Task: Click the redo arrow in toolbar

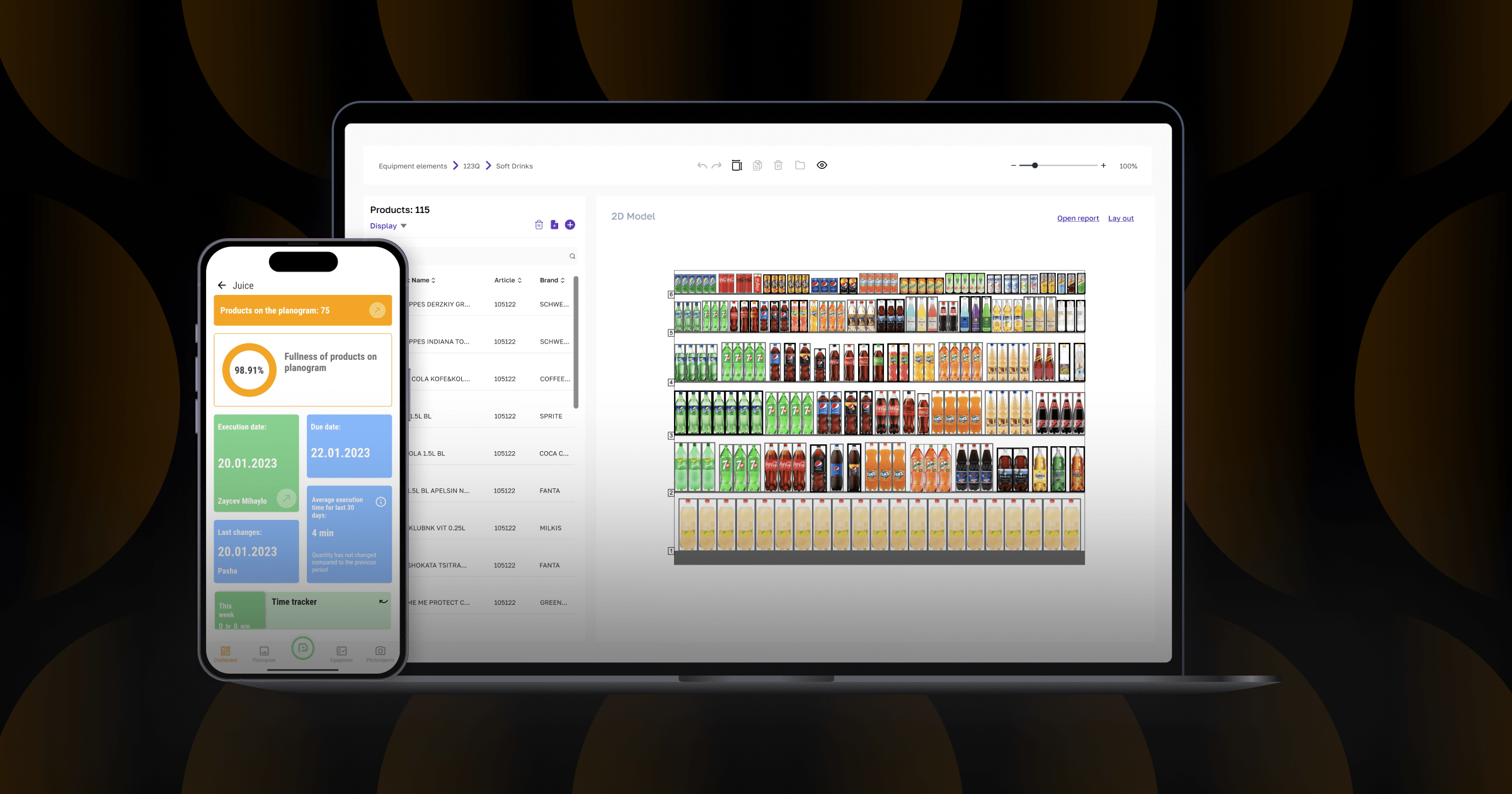Action: coord(716,166)
